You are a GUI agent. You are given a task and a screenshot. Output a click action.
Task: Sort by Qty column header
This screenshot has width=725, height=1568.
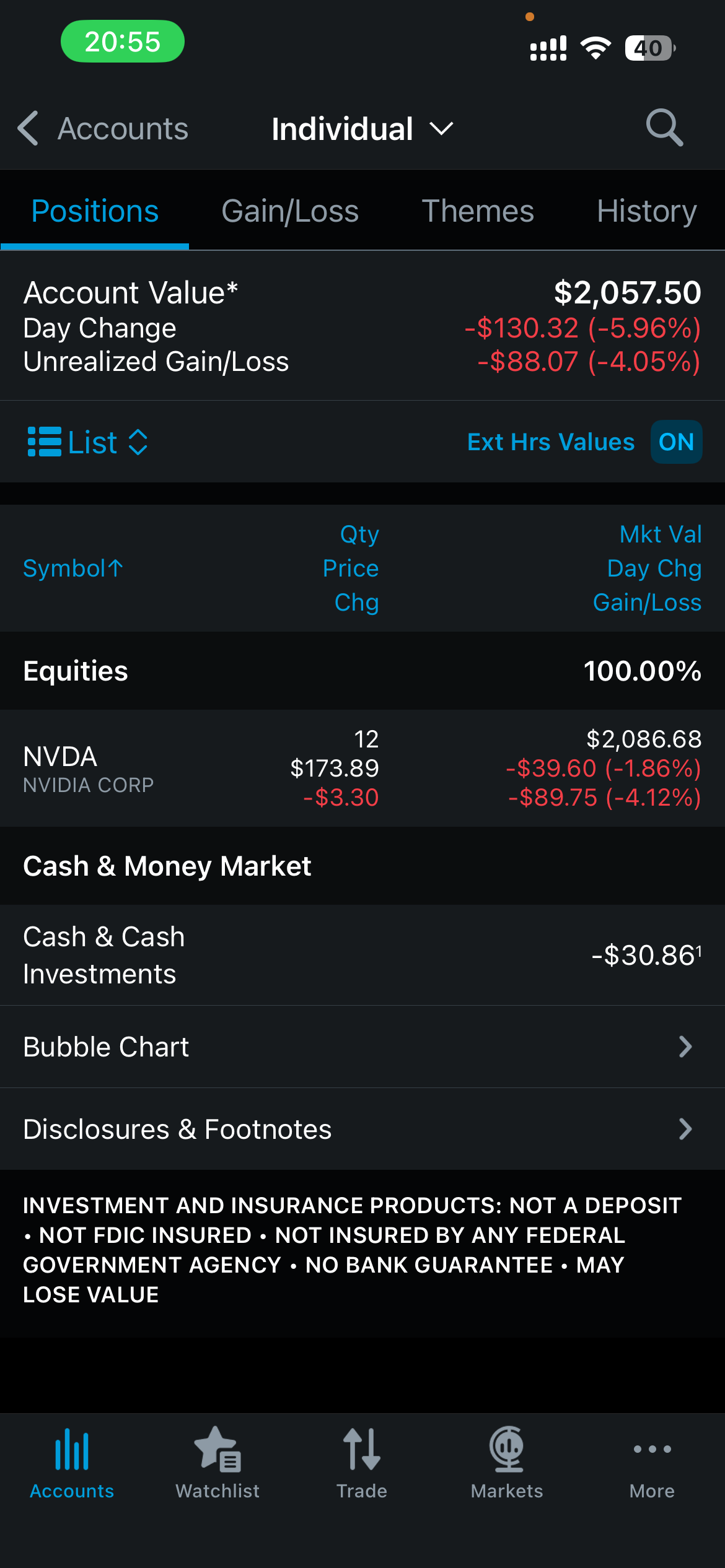[x=359, y=534]
